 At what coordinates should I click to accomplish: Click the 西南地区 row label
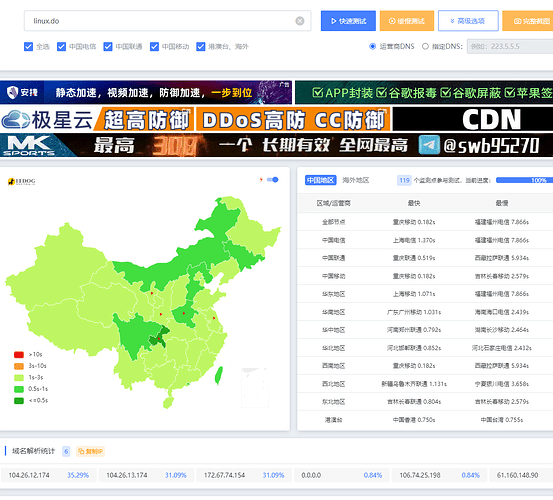click(333, 366)
